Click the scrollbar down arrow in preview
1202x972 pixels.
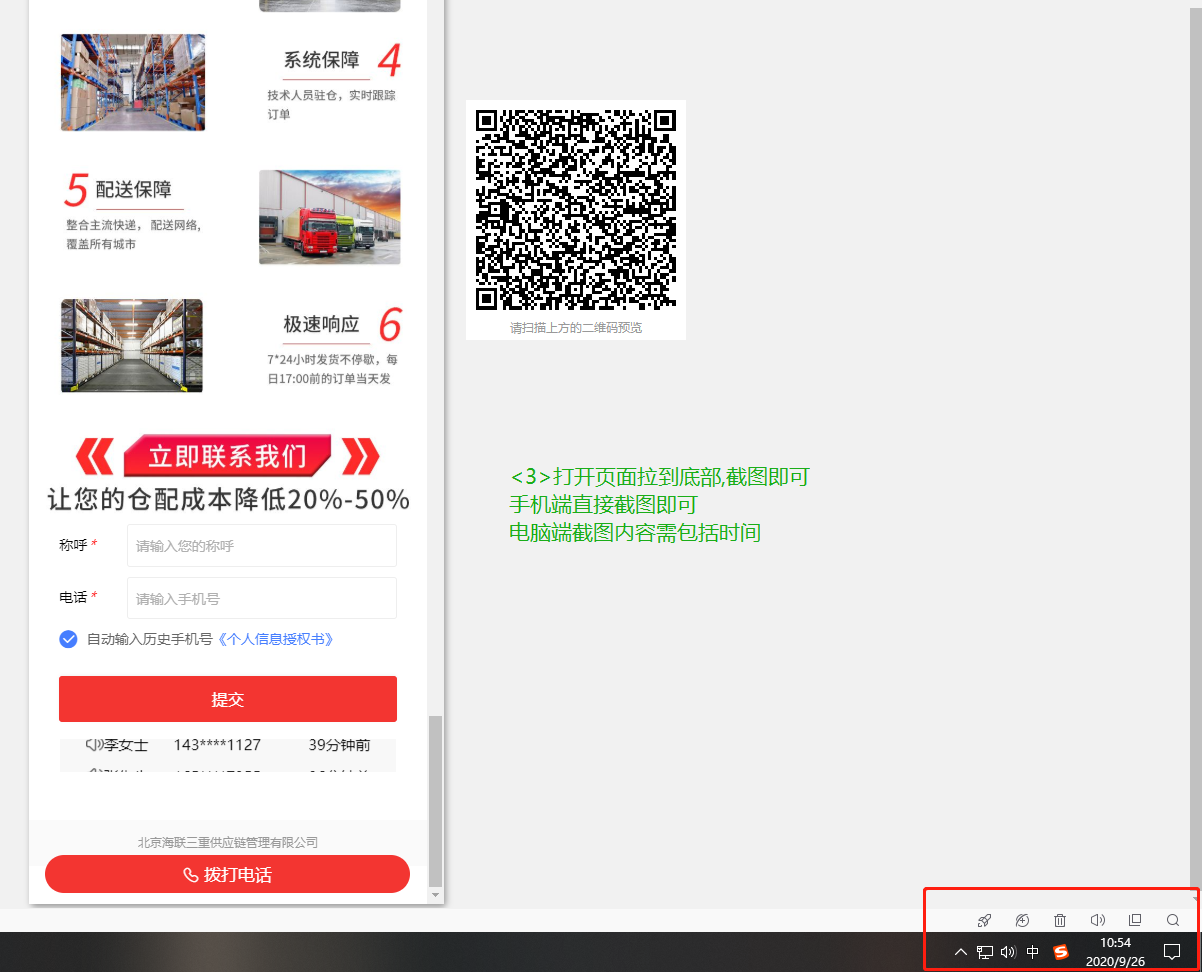(434, 894)
